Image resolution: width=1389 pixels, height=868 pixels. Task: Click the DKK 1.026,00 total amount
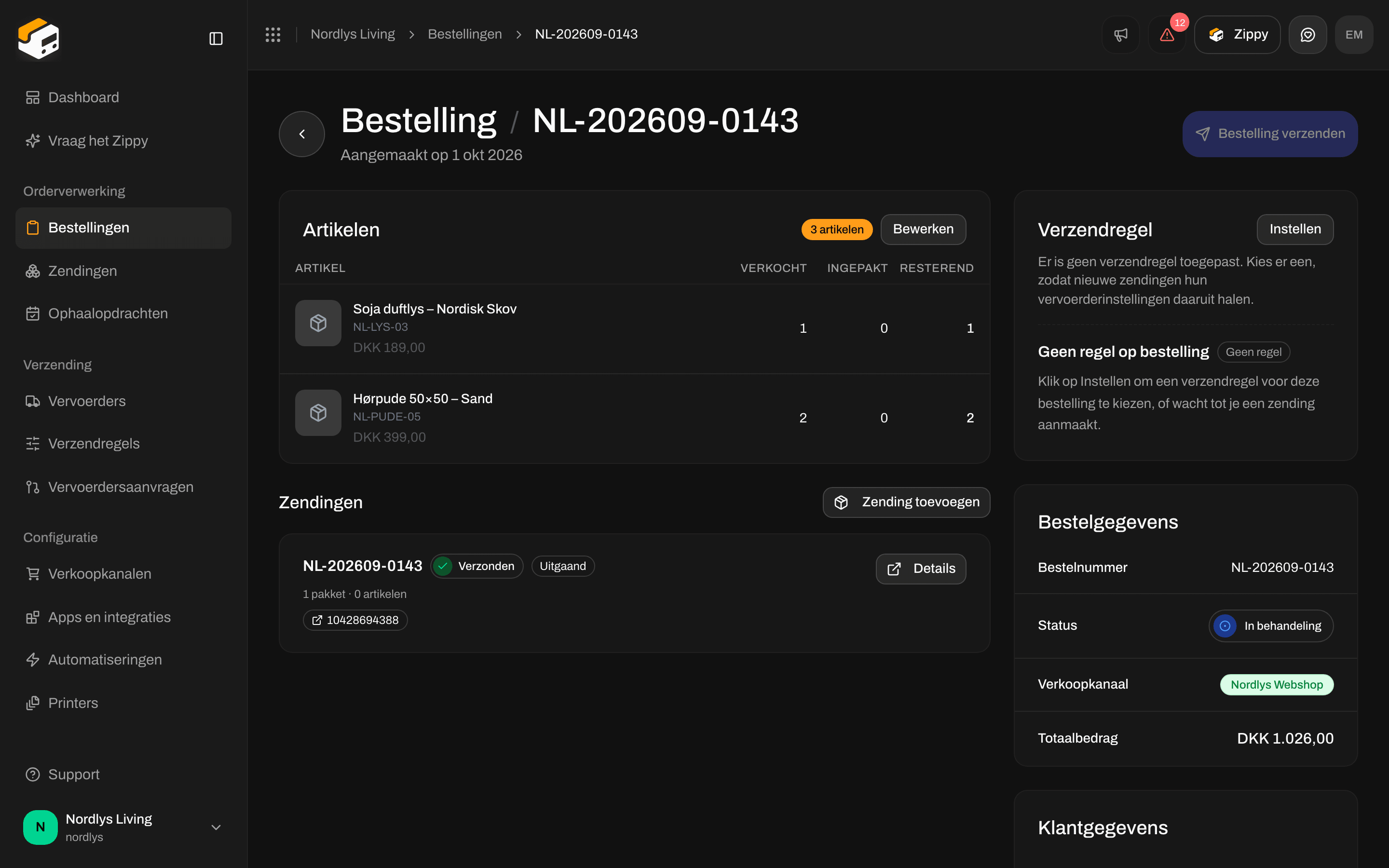tap(1285, 738)
